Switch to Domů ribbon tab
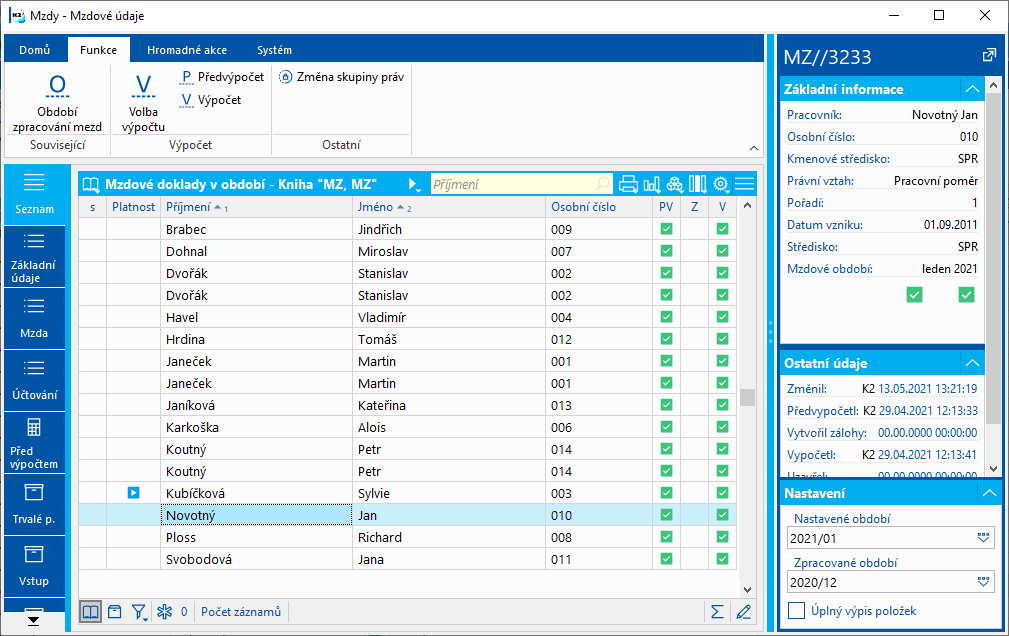 pyautogui.click(x=35, y=50)
